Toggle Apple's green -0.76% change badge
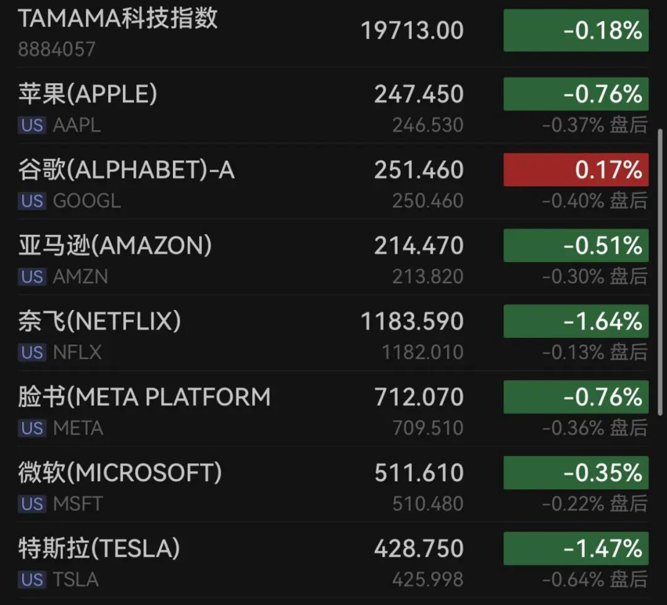The image size is (667, 605). tap(575, 95)
